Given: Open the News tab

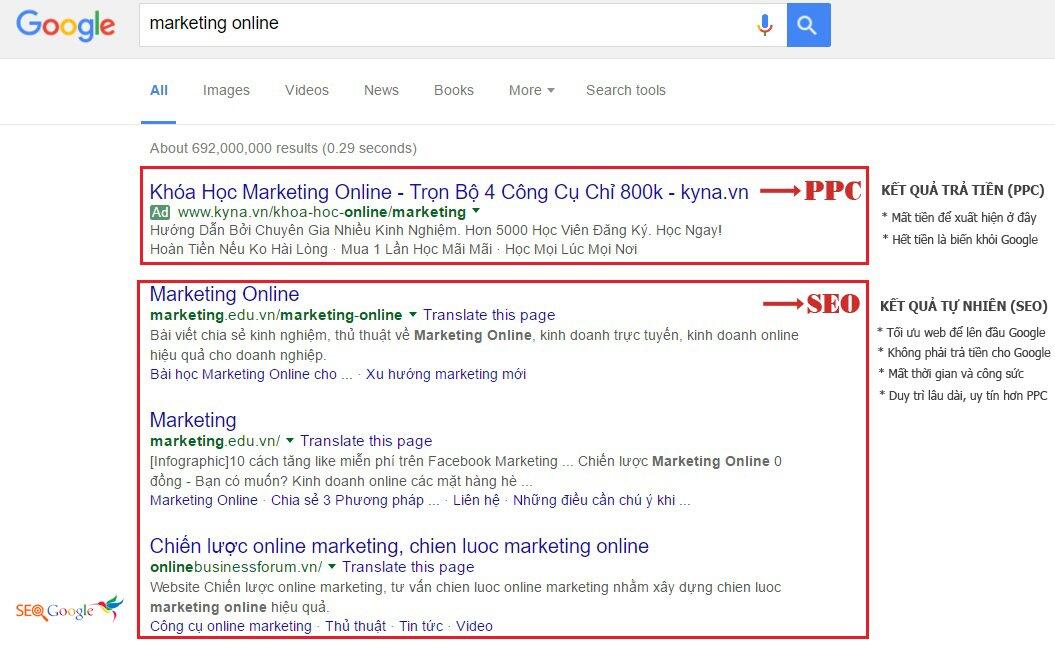Looking at the screenshot, I should [381, 90].
